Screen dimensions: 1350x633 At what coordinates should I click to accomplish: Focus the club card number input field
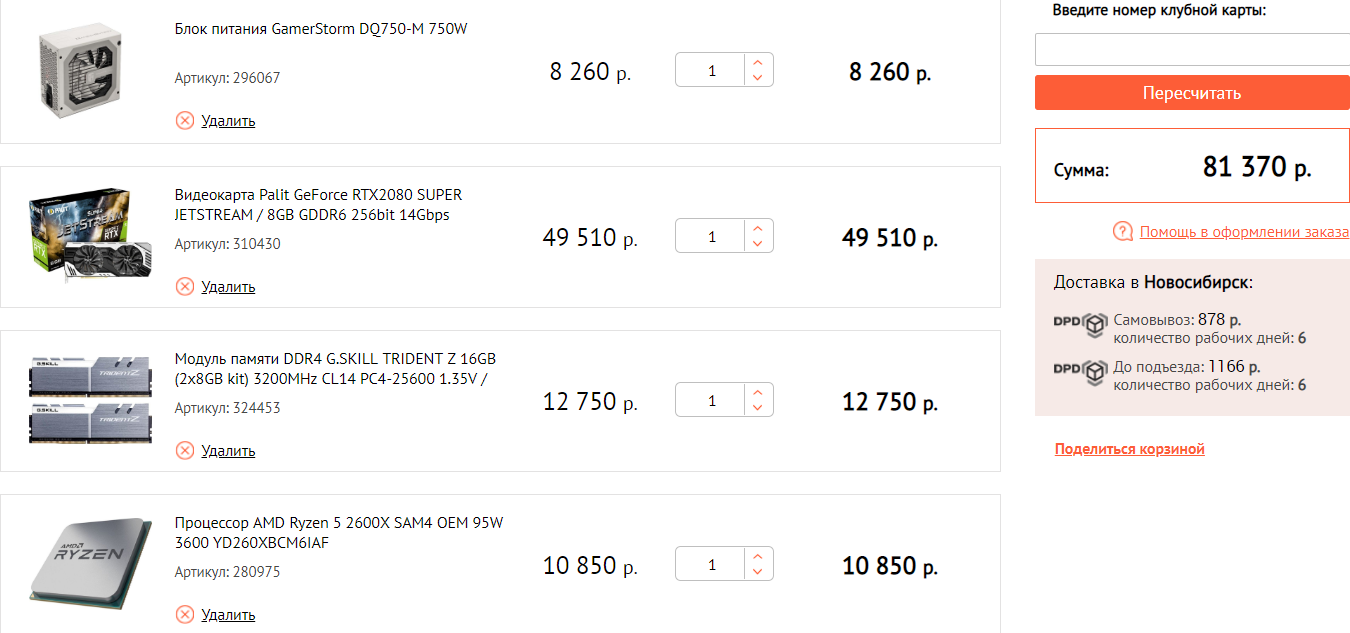point(1192,49)
